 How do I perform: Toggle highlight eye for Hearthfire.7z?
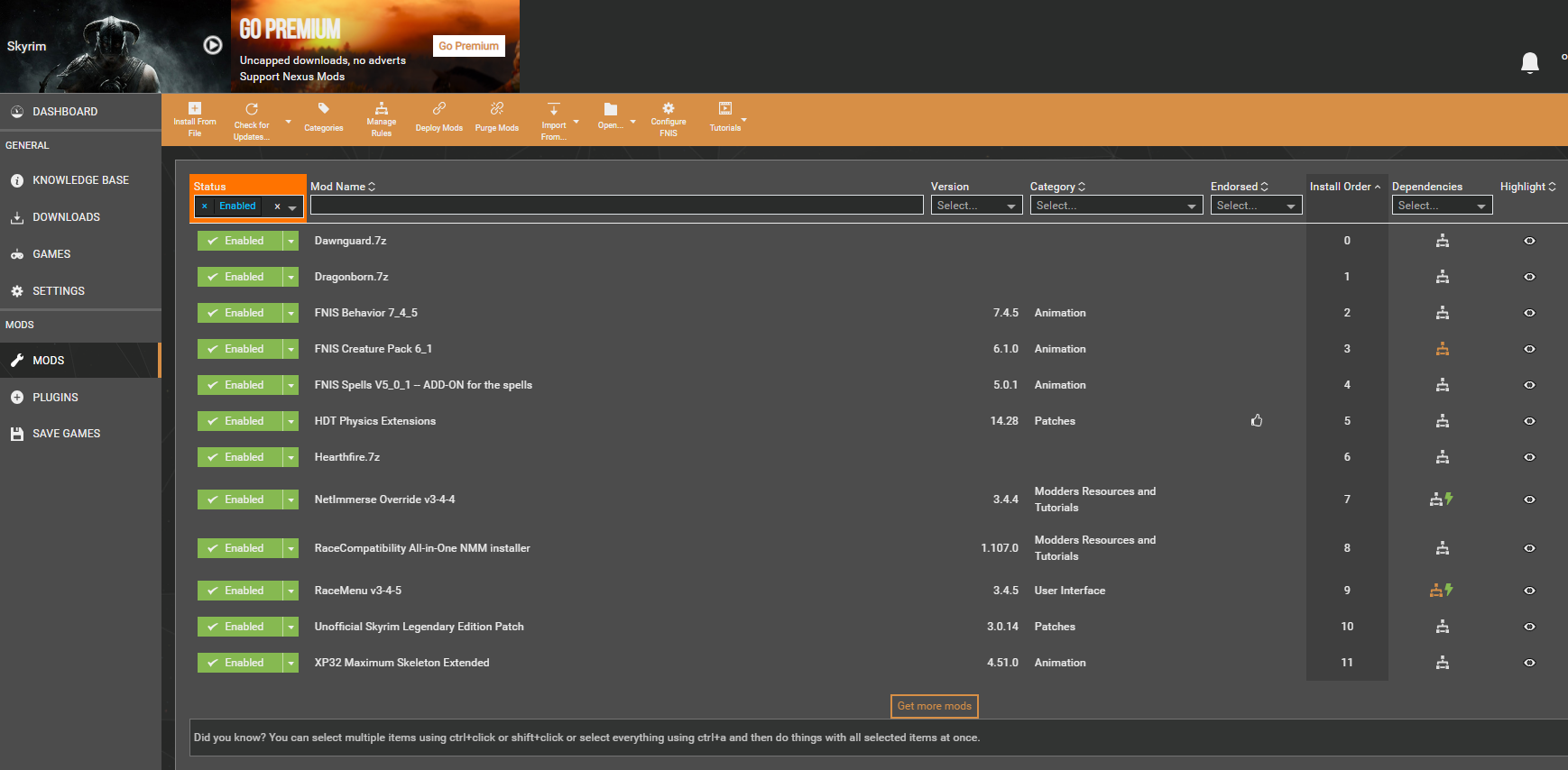tap(1529, 457)
